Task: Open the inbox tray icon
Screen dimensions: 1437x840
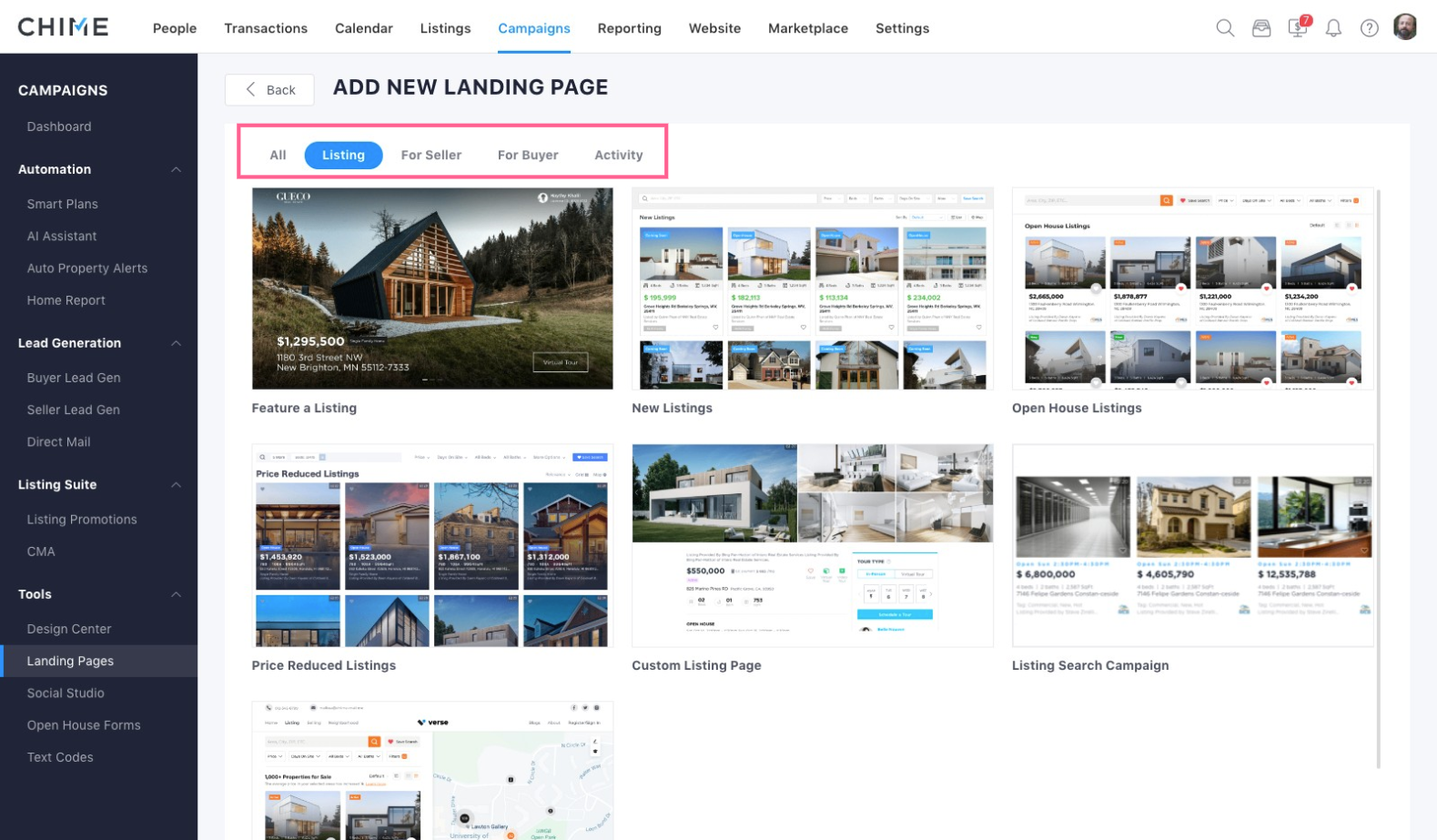Action: click(x=1261, y=28)
